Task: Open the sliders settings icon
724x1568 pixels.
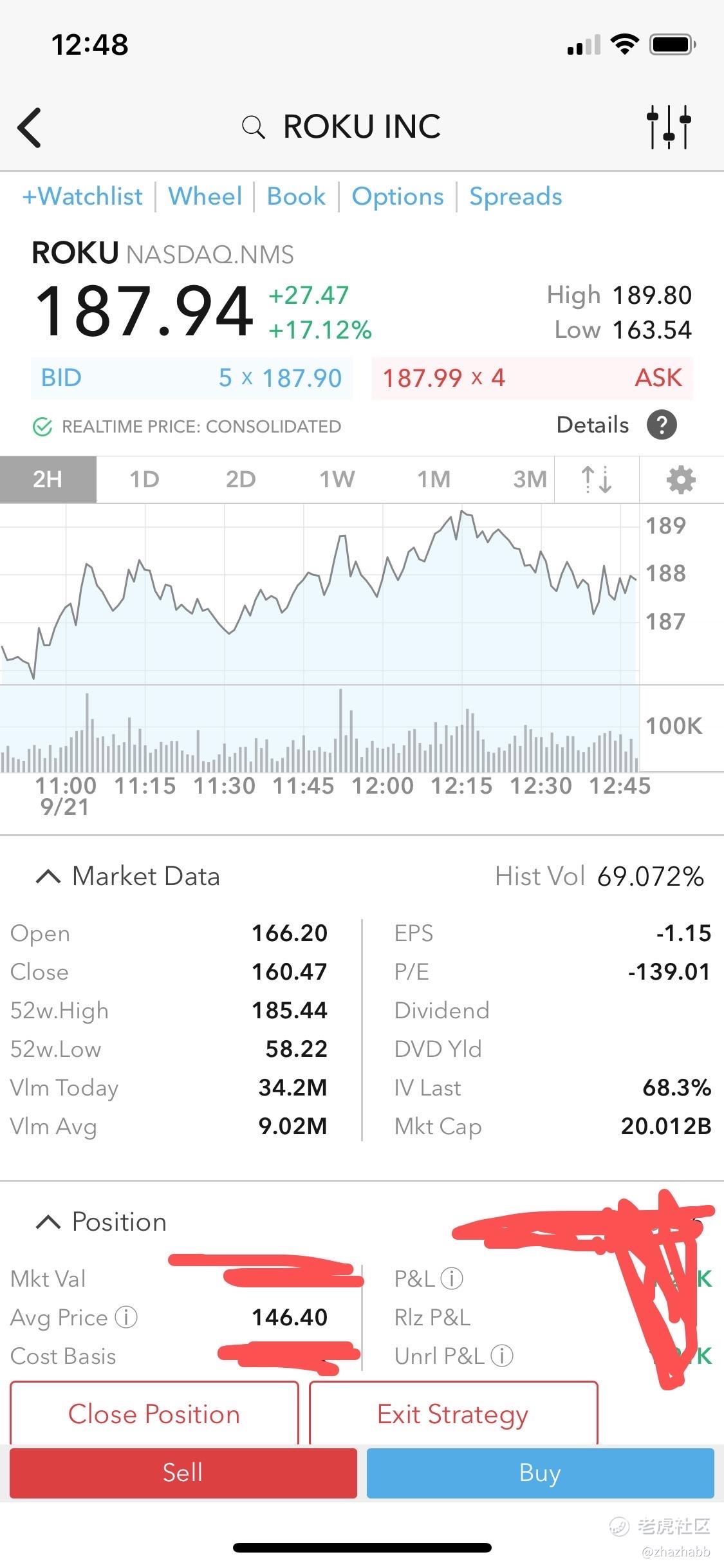Action: 669,127
